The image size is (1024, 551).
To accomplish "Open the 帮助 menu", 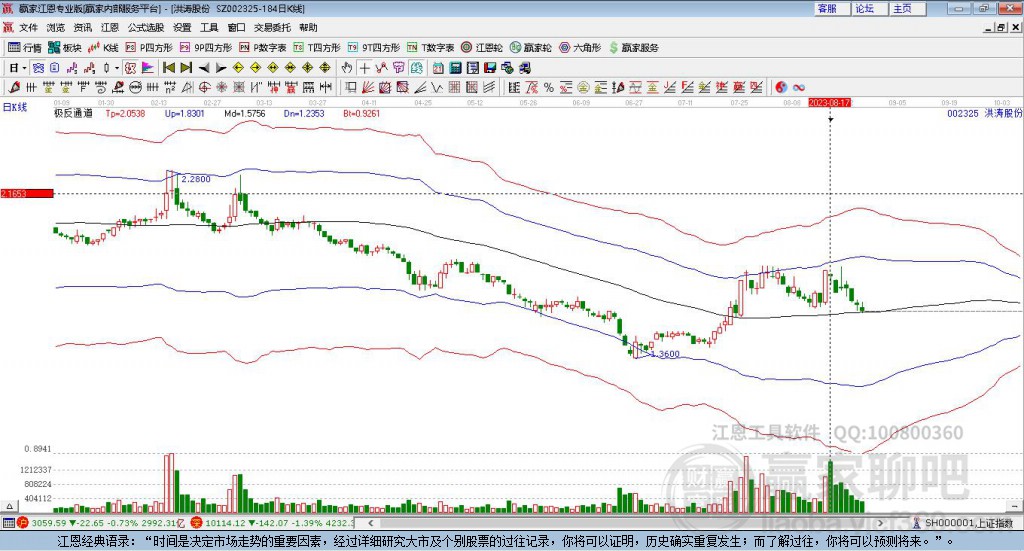I will (x=308, y=27).
